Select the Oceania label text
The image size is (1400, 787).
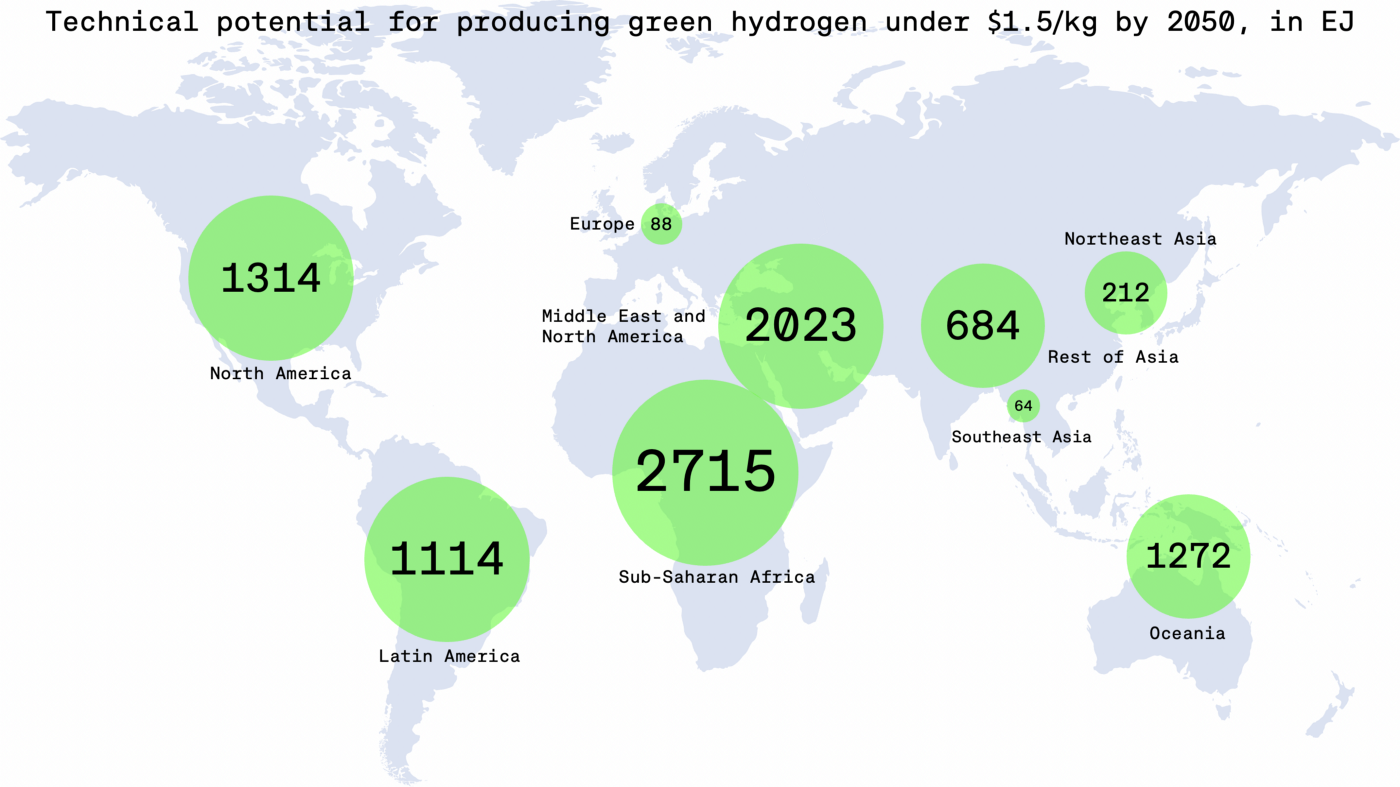coord(1187,632)
